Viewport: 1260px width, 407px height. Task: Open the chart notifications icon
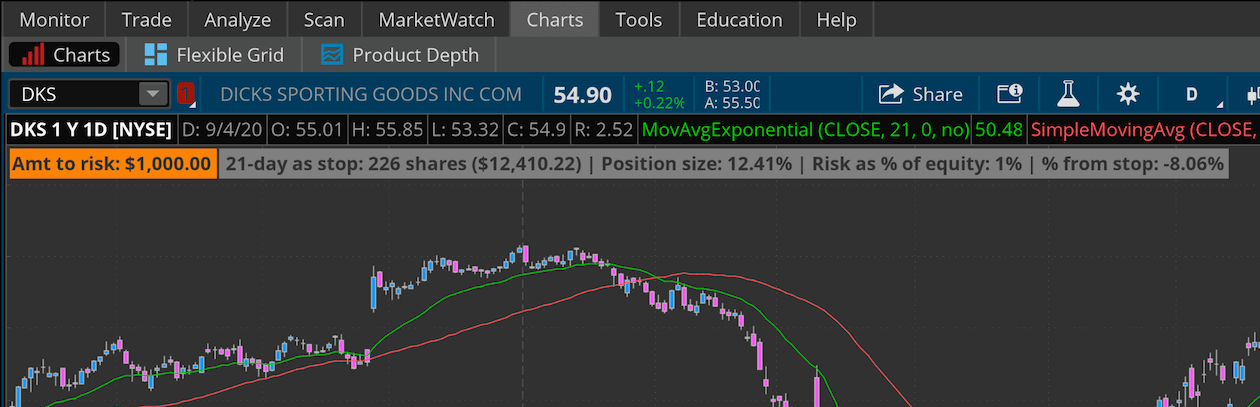coord(1010,94)
